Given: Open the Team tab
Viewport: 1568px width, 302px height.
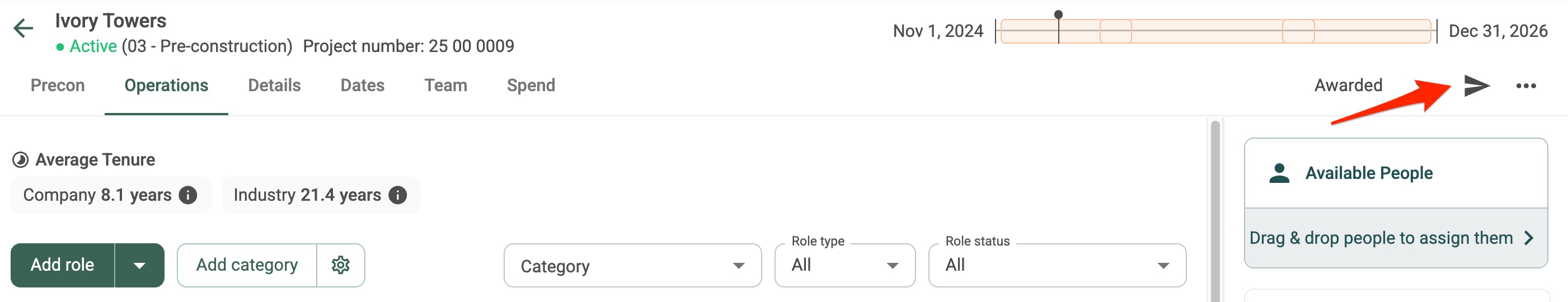Looking at the screenshot, I should (445, 85).
